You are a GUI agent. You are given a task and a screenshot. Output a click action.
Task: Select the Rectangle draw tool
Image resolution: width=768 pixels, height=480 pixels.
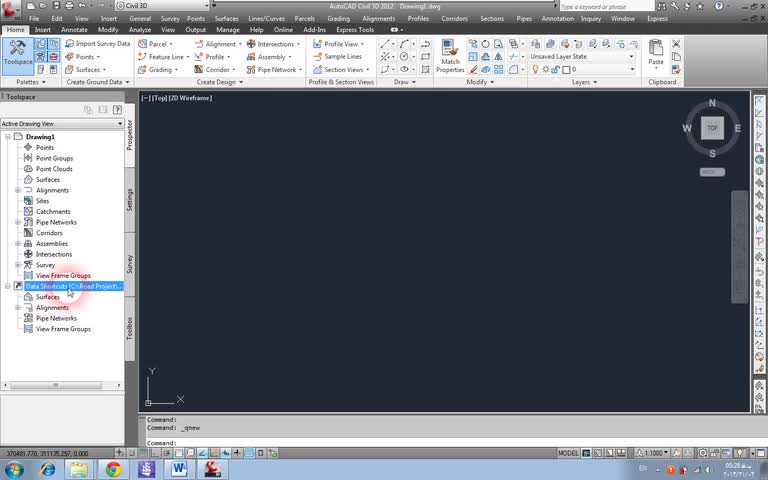click(426, 57)
